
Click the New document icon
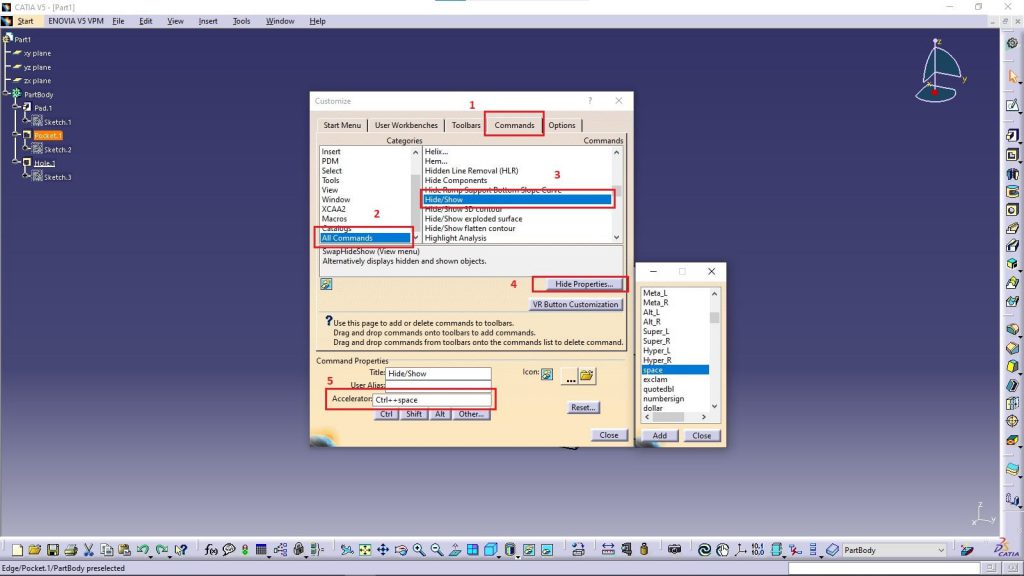(x=18, y=550)
